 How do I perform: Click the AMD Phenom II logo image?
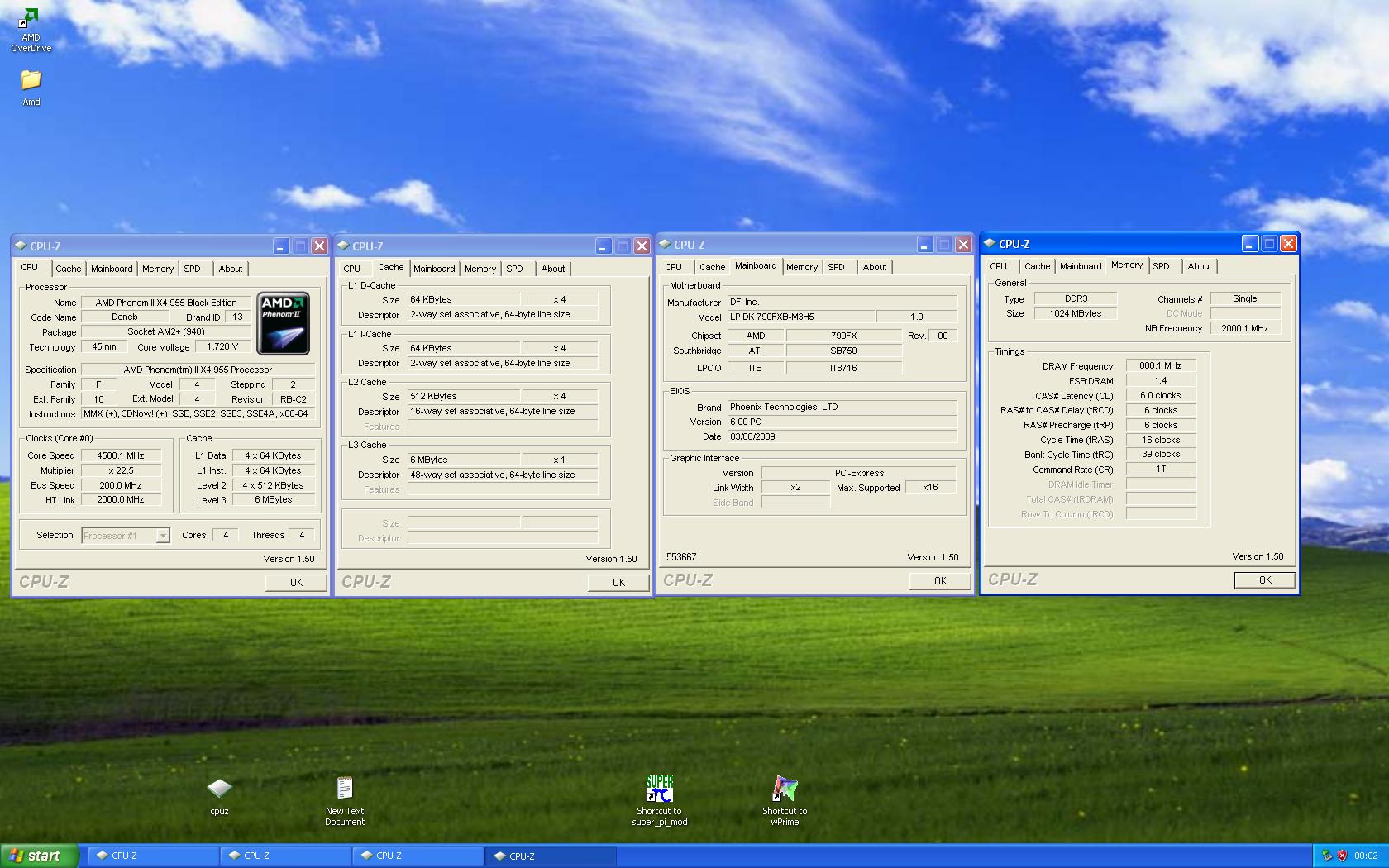tap(284, 323)
